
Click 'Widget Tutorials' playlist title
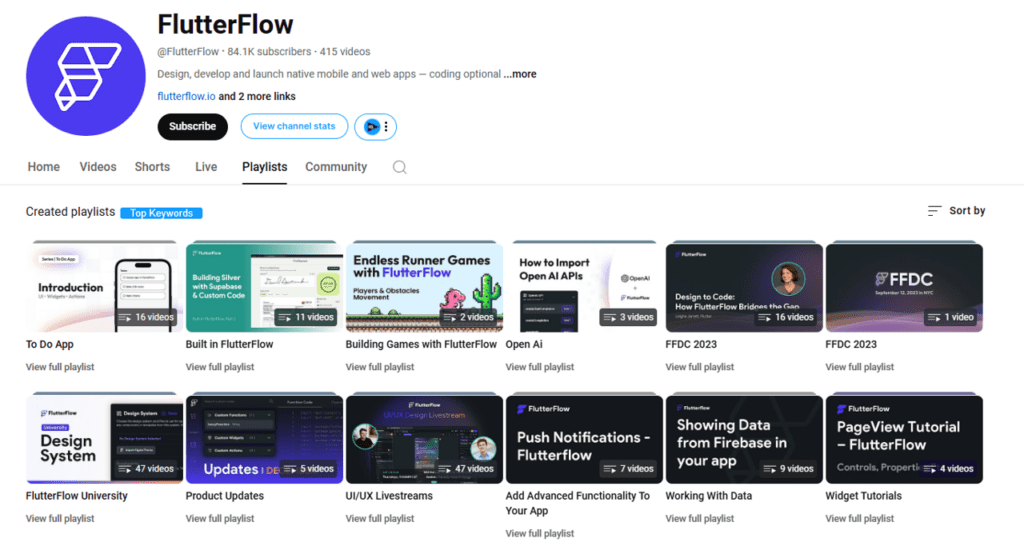click(x=863, y=496)
